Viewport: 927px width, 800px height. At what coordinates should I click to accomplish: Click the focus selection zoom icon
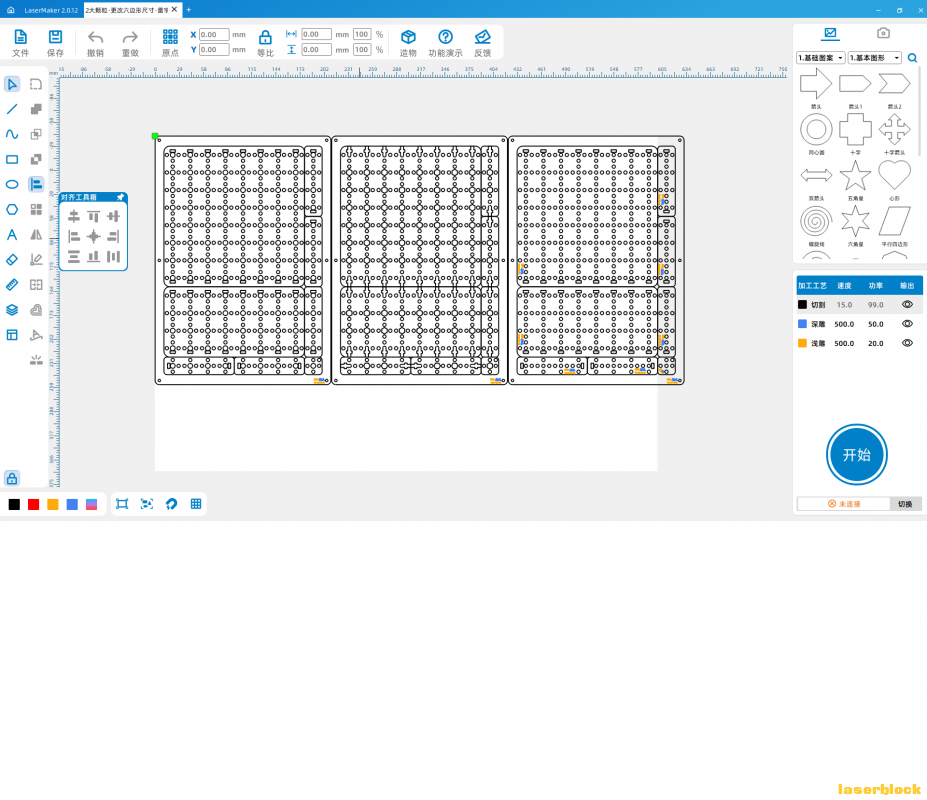[x=147, y=504]
